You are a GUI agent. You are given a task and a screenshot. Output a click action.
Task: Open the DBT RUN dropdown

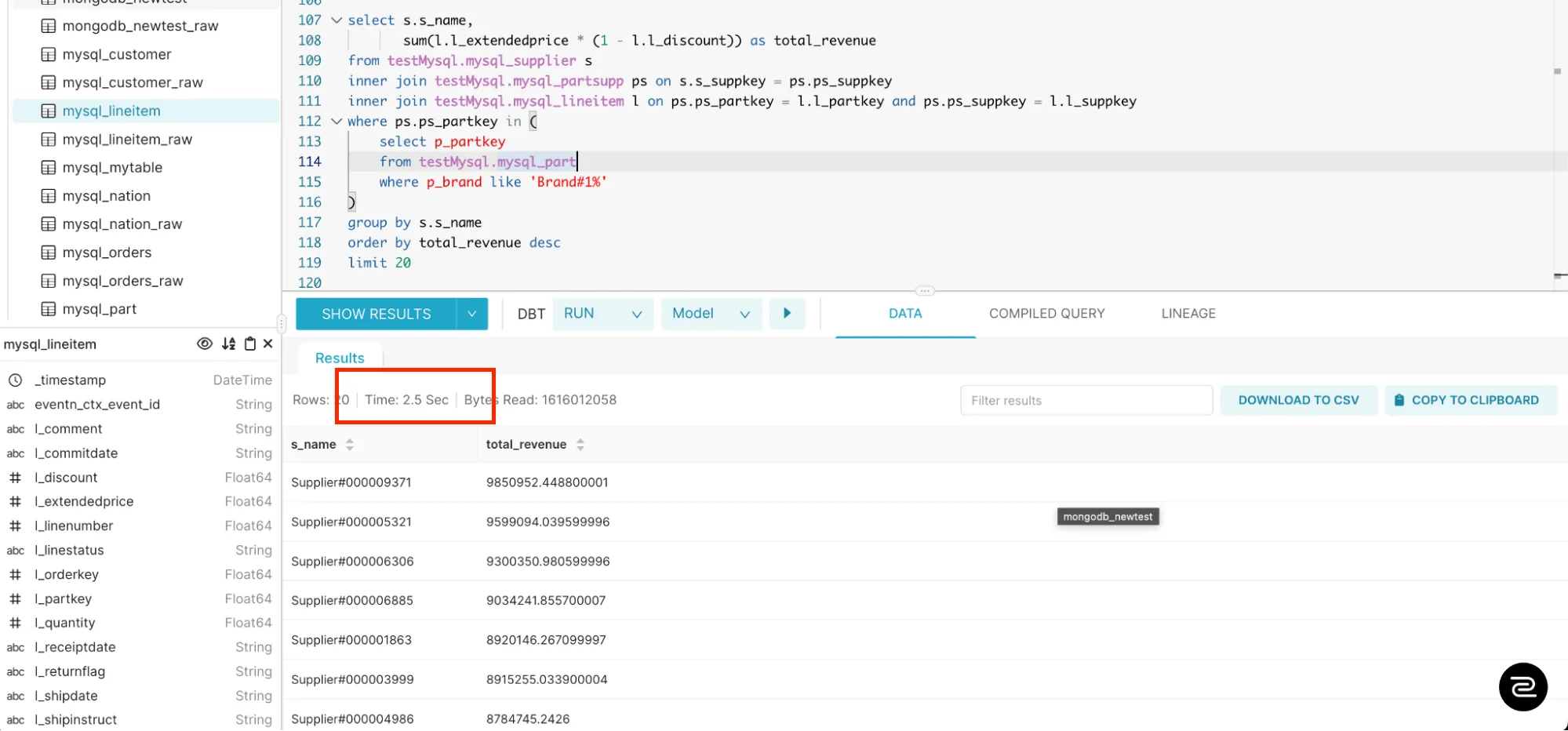pyautogui.click(x=603, y=314)
